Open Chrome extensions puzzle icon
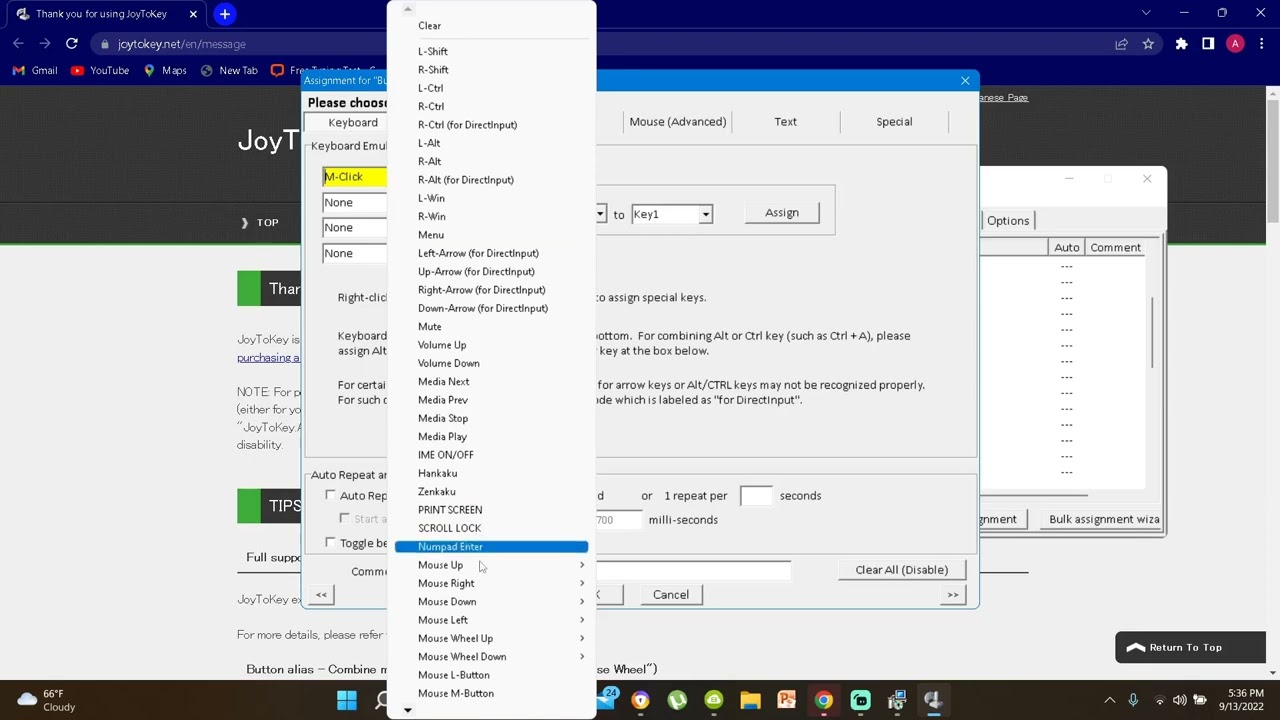The width and height of the screenshot is (1280, 720). coord(1181,44)
